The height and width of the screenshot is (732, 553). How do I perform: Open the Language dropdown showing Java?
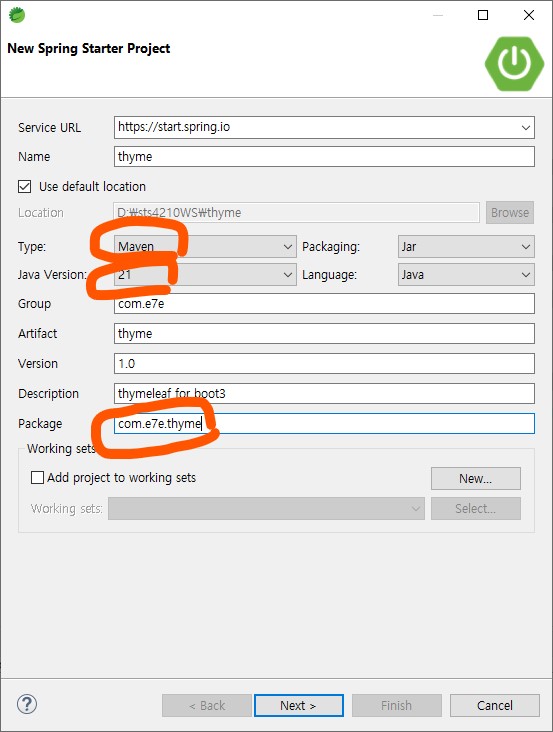click(466, 274)
